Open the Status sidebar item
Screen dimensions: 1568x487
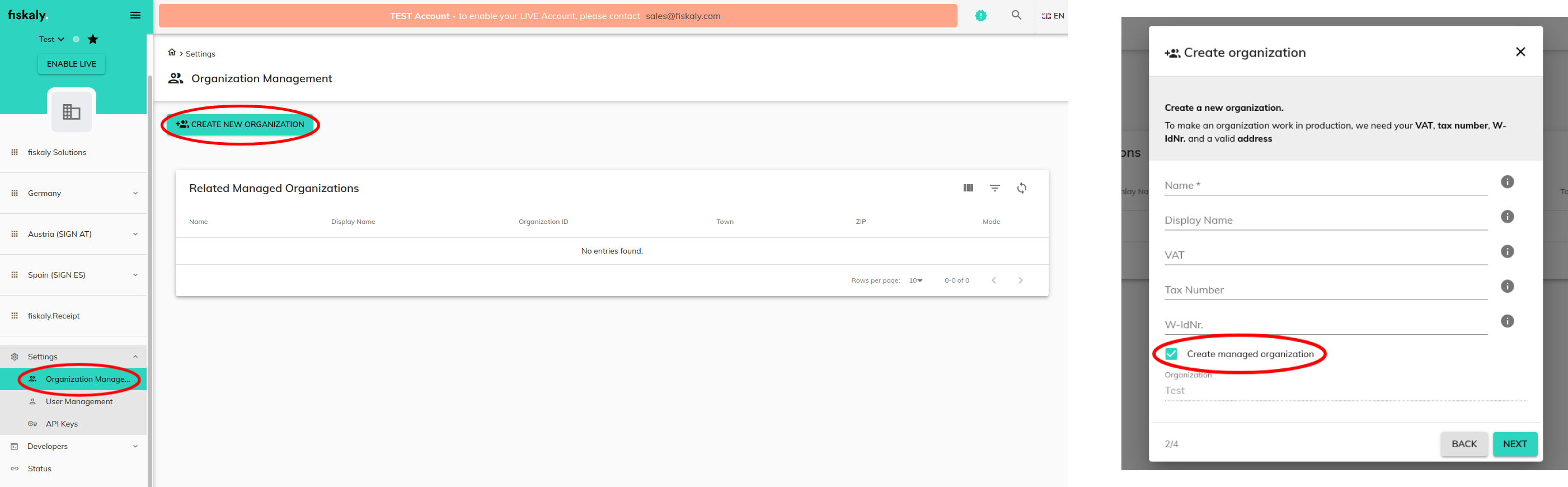[x=73, y=469]
